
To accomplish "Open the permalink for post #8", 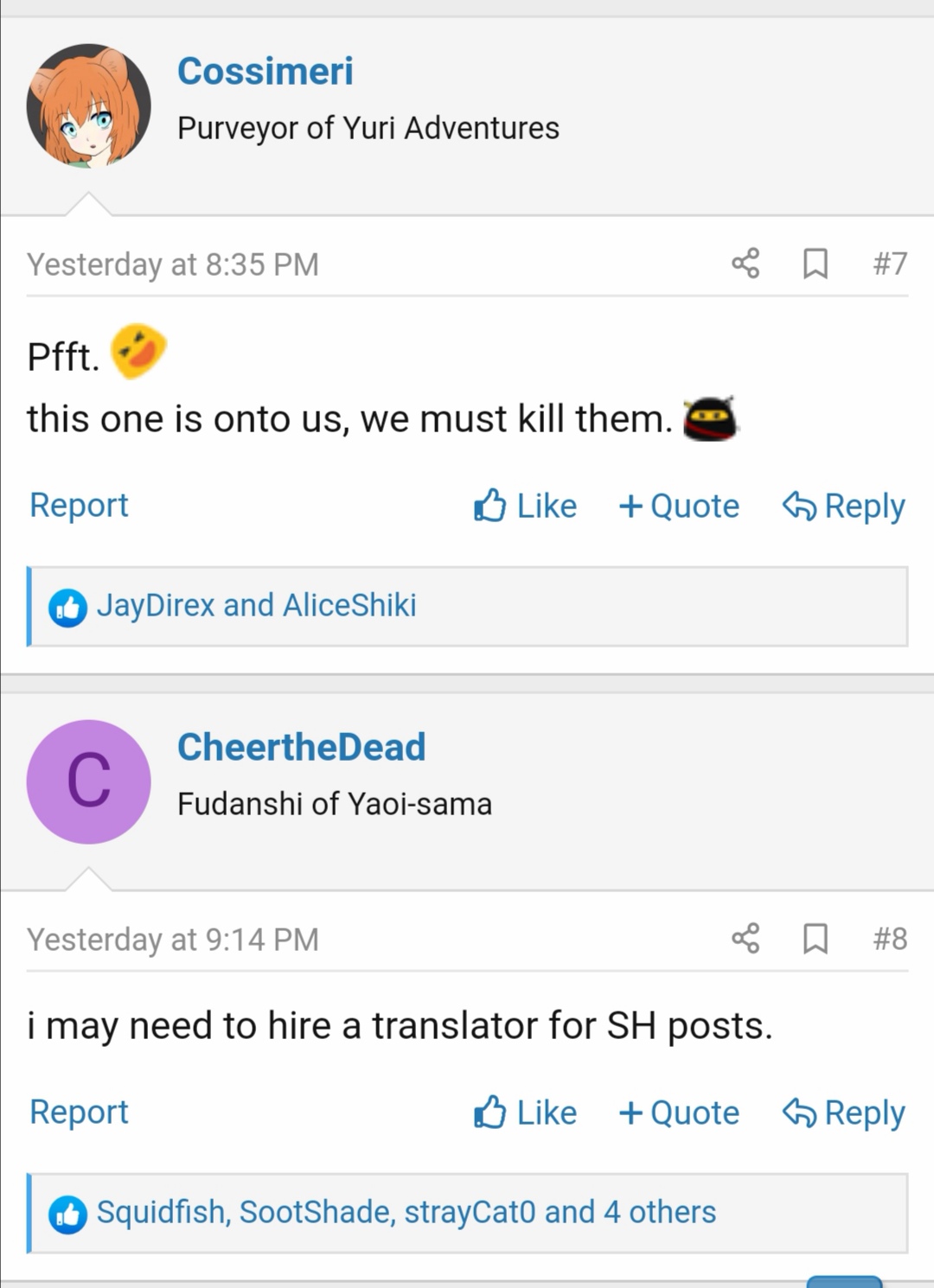I will coord(891,940).
